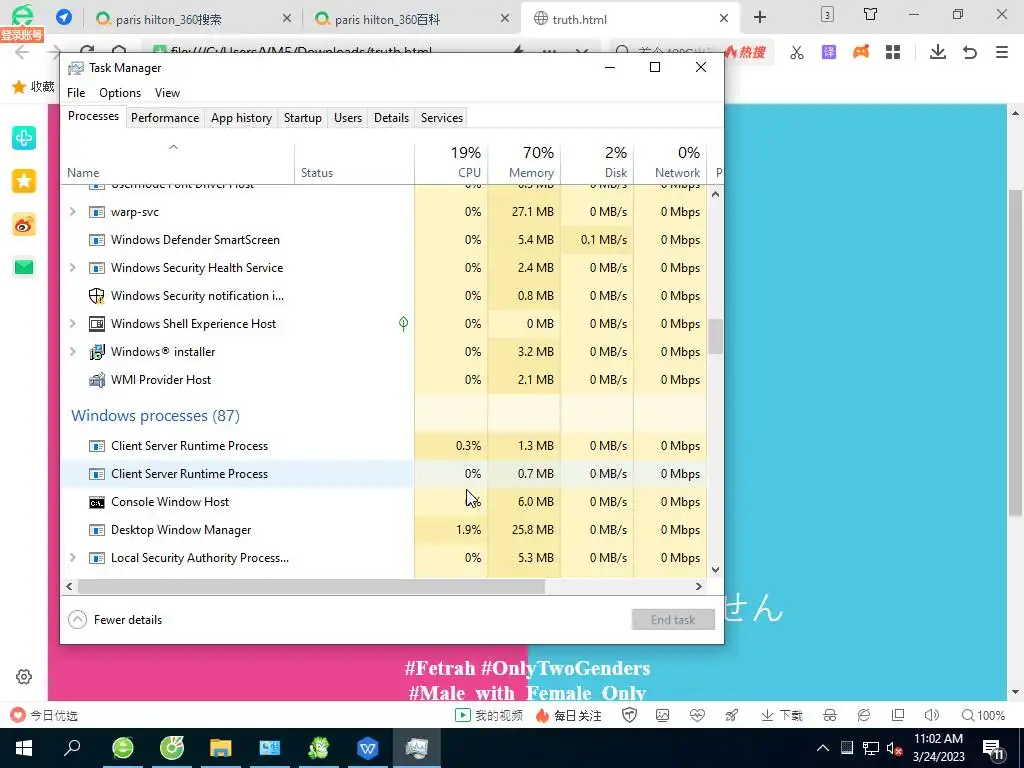Switch to the Services tab

click(441, 118)
